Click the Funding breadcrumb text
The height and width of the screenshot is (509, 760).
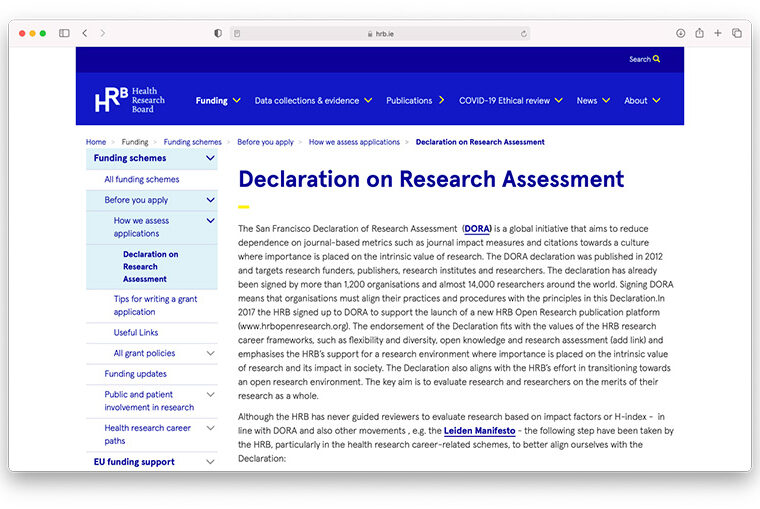click(x=135, y=142)
